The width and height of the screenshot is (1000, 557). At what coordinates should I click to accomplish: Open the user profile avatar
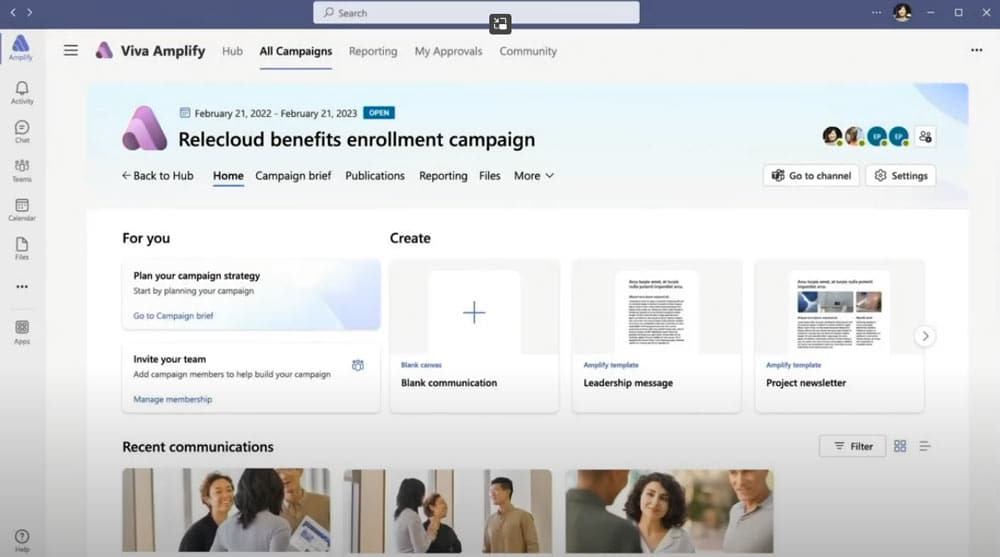[902, 12]
